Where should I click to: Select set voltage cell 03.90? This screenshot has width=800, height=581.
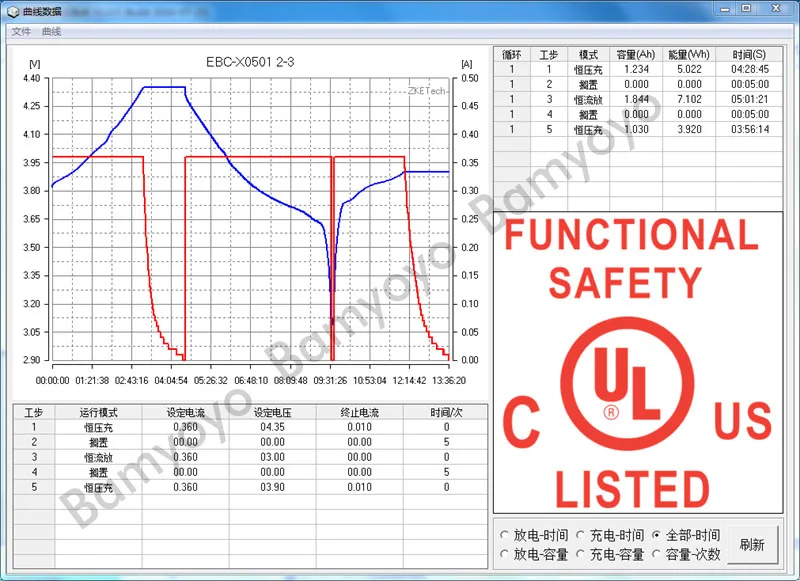pyautogui.click(x=272, y=487)
